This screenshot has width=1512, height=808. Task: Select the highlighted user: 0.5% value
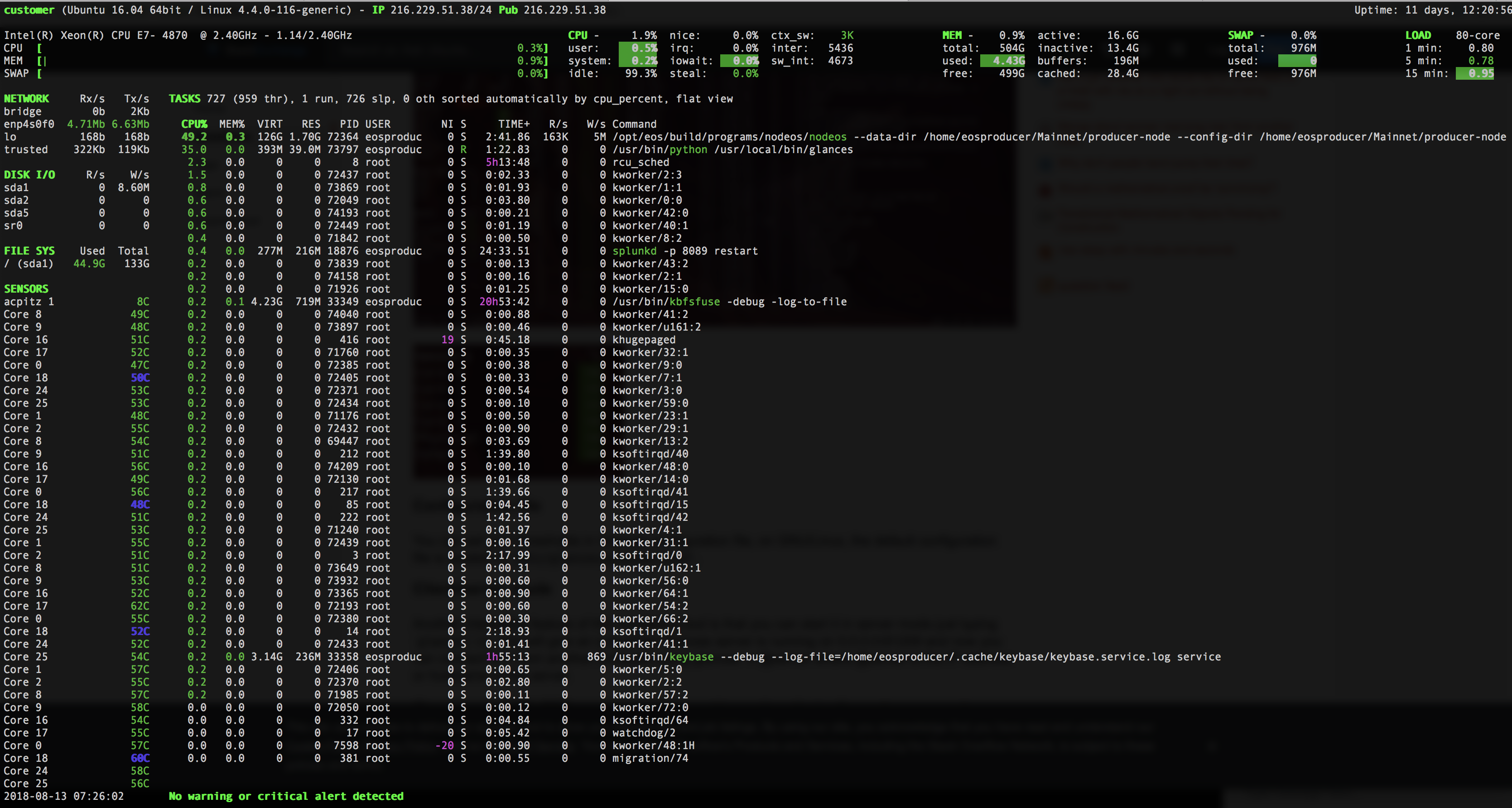pyautogui.click(x=638, y=48)
